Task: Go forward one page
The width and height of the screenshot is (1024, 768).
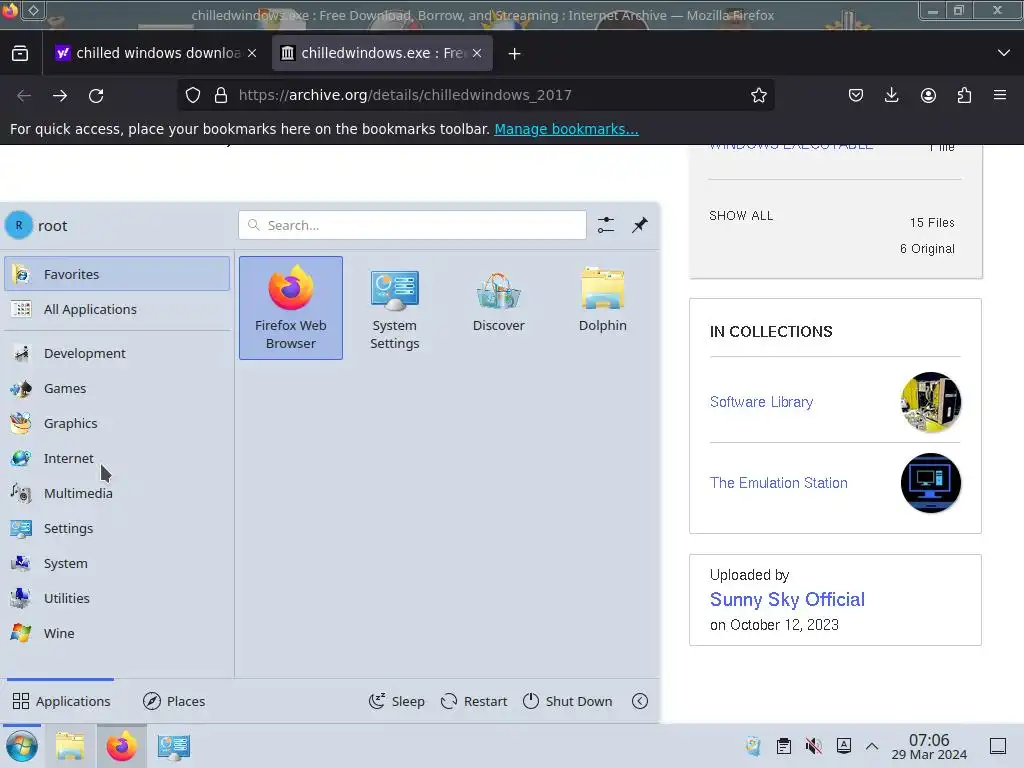Action: pos(60,95)
